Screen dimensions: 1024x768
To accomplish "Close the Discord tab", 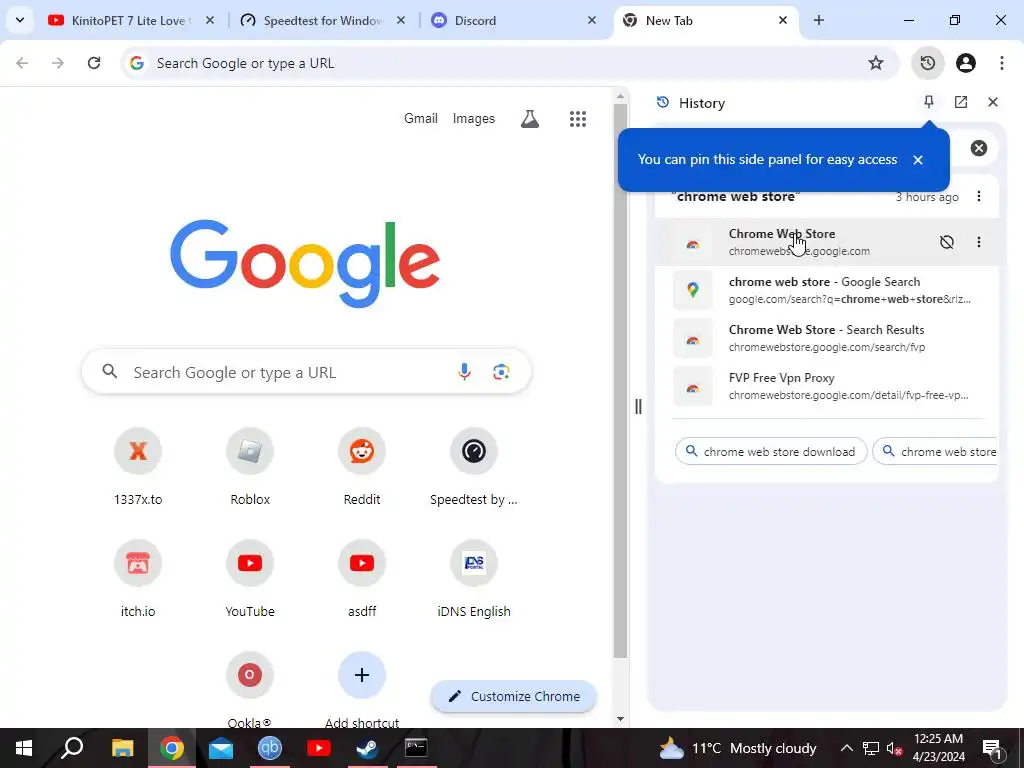I will pyautogui.click(x=592, y=20).
